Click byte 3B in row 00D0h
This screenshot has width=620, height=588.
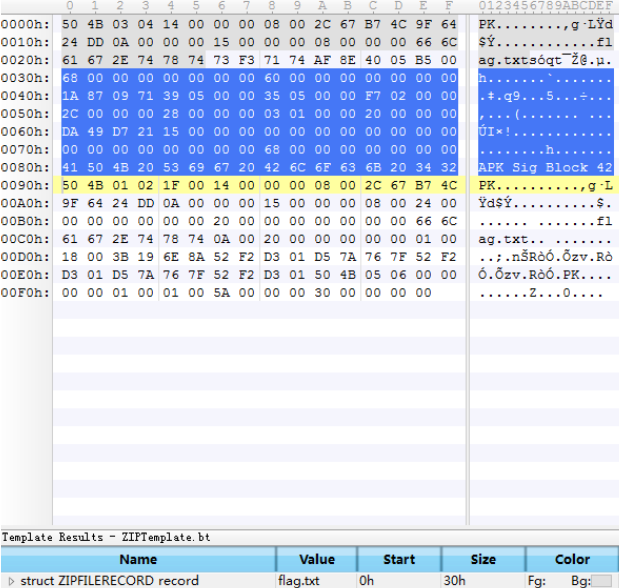(x=120, y=257)
